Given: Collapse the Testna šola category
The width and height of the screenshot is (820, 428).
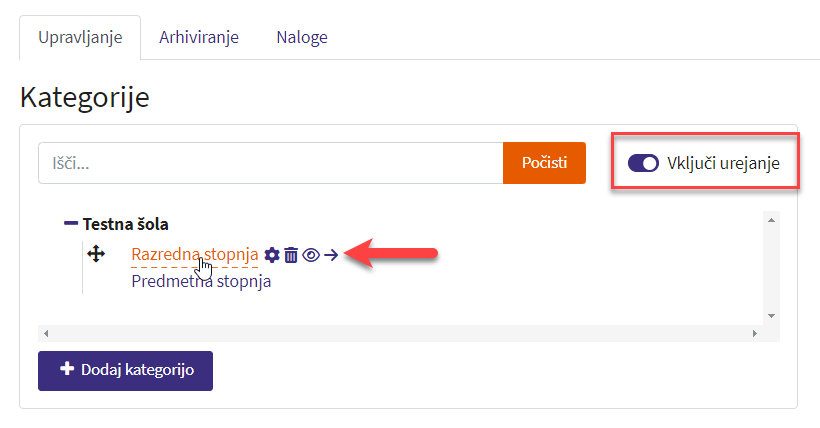Looking at the screenshot, I should [x=70, y=224].
